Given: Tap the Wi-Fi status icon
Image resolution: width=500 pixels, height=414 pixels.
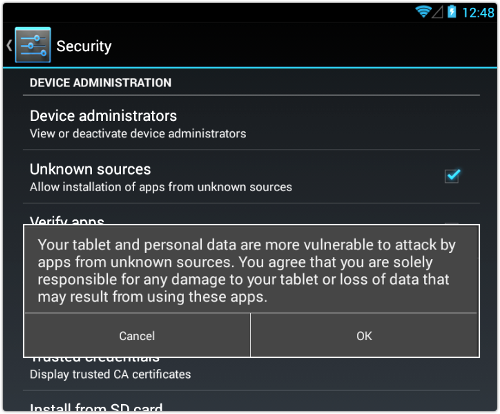Looking at the screenshot, I should point(423,12).
